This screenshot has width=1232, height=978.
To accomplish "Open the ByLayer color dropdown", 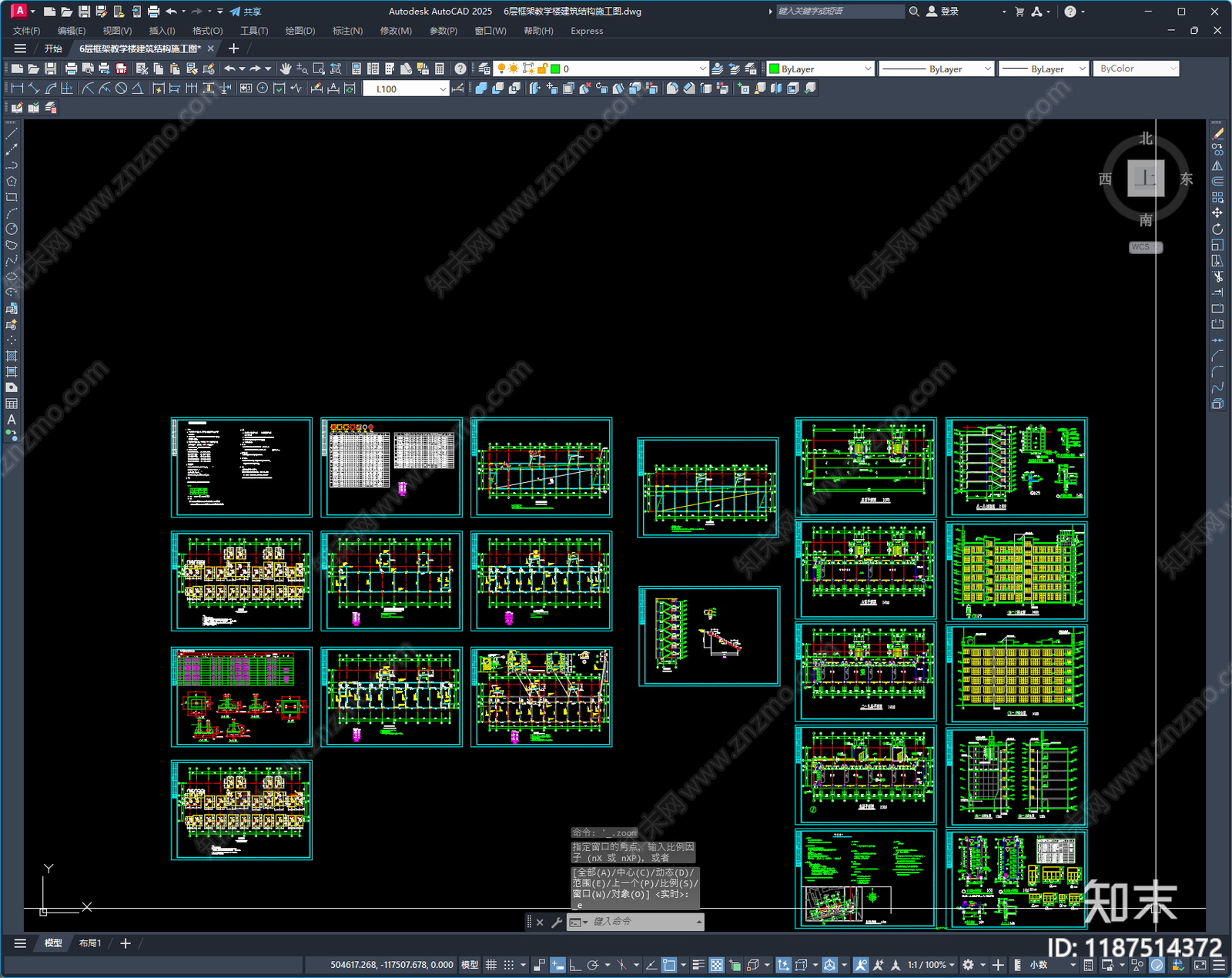I will pos(821,69).
